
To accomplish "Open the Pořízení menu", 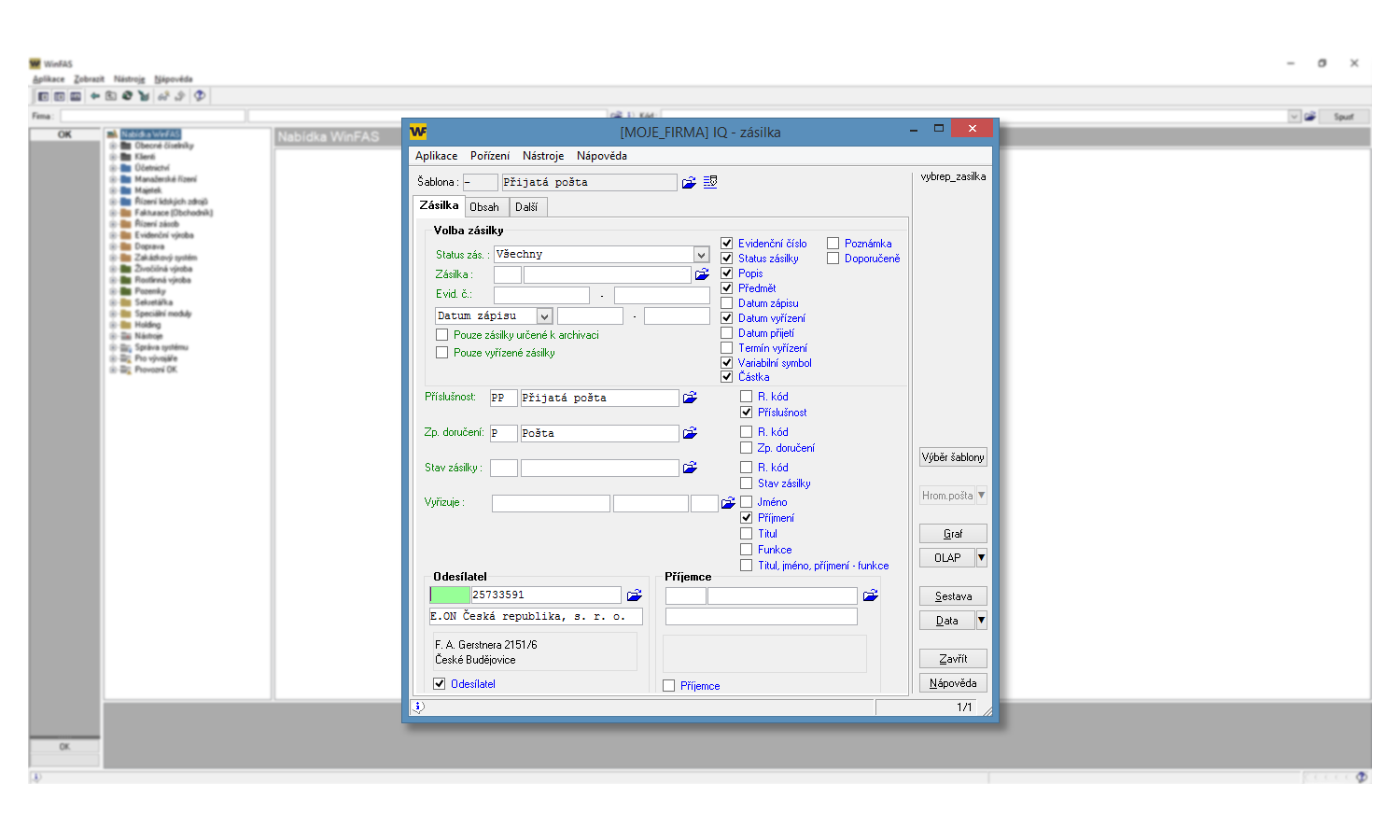I will point(490,156).
